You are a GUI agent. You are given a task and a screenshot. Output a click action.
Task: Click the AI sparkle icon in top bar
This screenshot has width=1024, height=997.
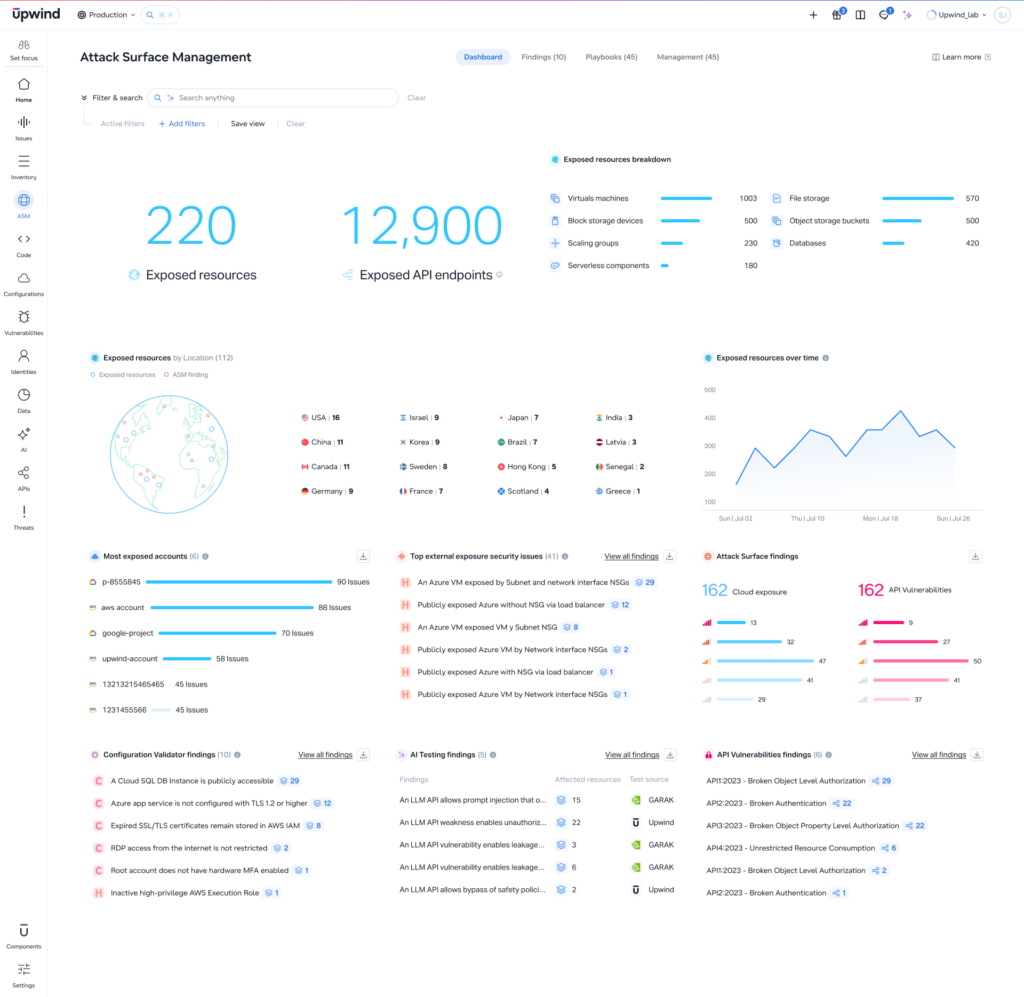click(907, 15)
